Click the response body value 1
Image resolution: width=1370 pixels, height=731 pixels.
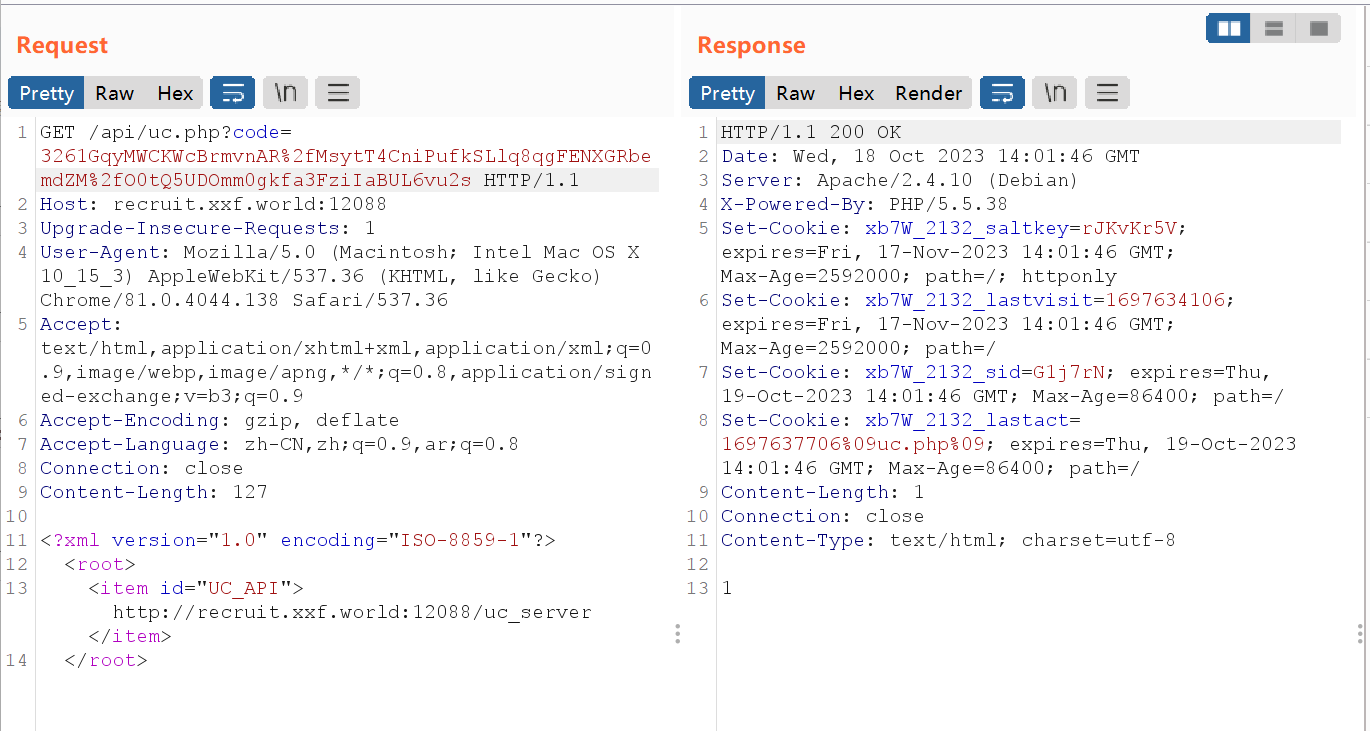pos(726,588)
